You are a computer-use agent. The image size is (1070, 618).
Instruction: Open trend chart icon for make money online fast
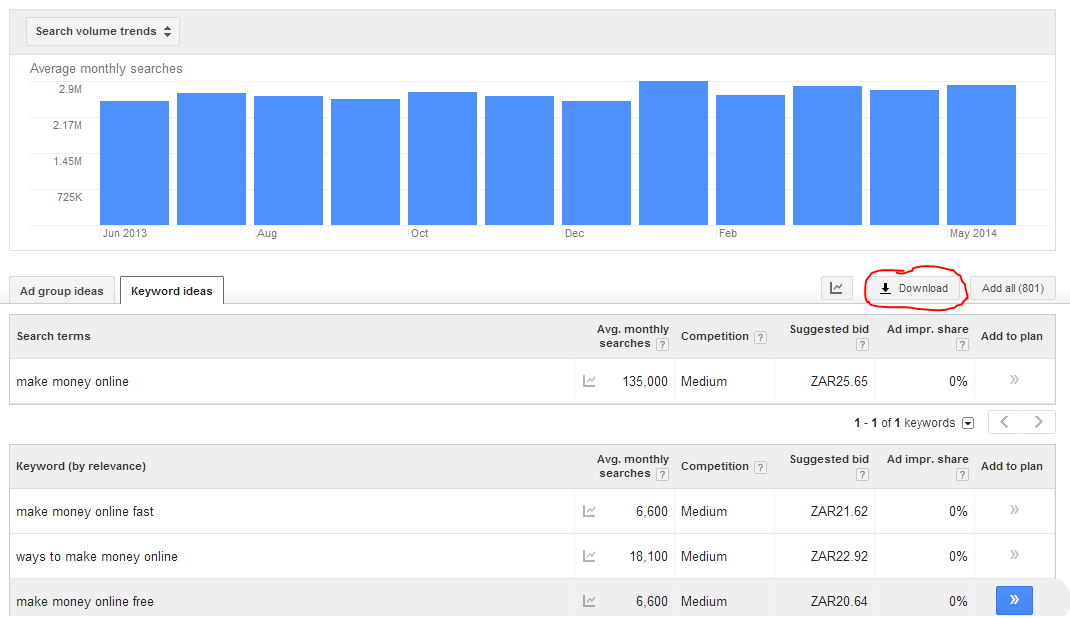(589, 511)
